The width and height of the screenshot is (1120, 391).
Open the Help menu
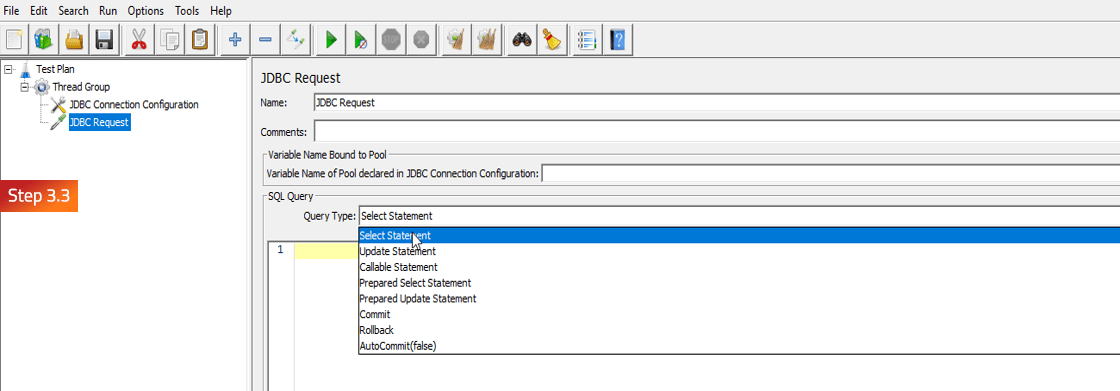[x=221, y=11]
